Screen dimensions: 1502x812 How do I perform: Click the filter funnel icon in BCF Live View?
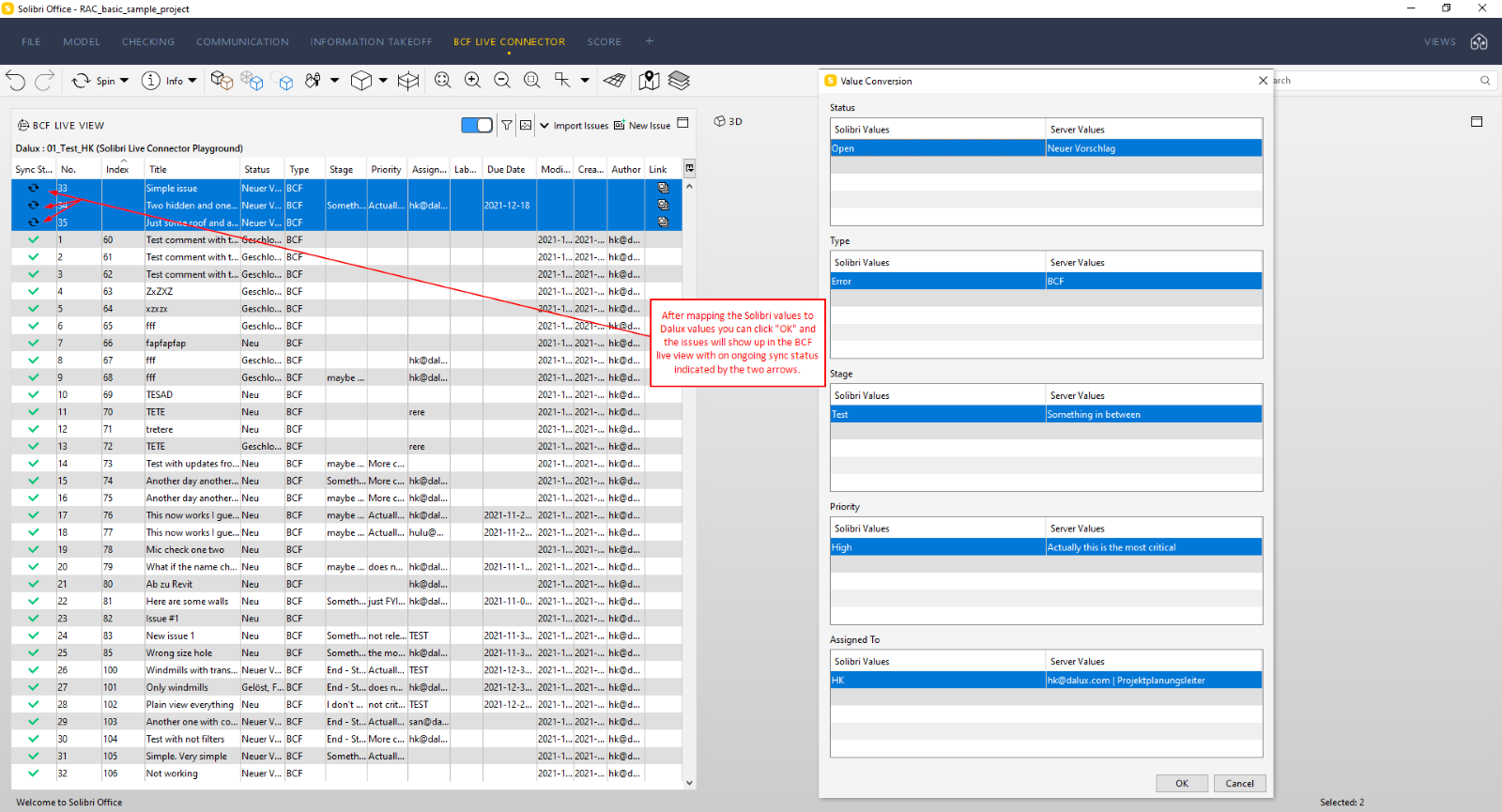507,125
